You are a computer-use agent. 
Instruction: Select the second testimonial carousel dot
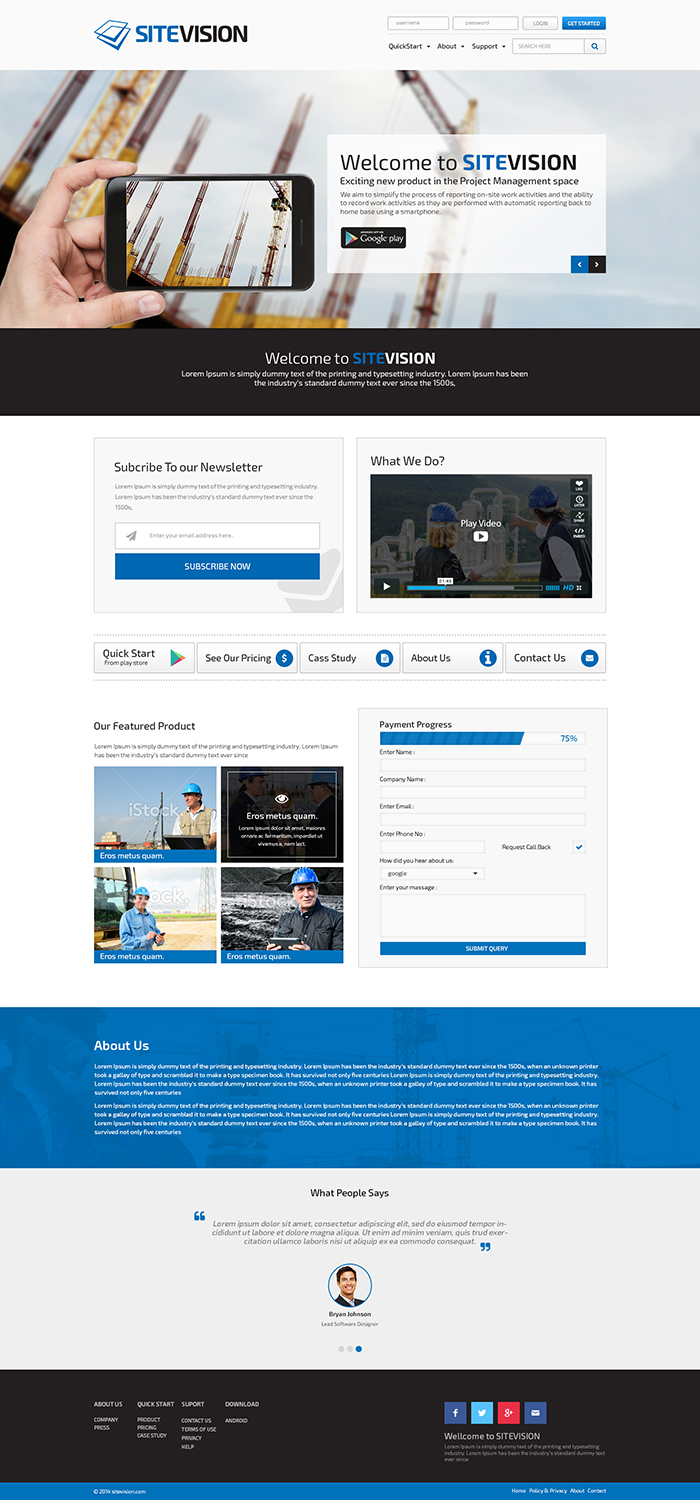point(350,1349)
